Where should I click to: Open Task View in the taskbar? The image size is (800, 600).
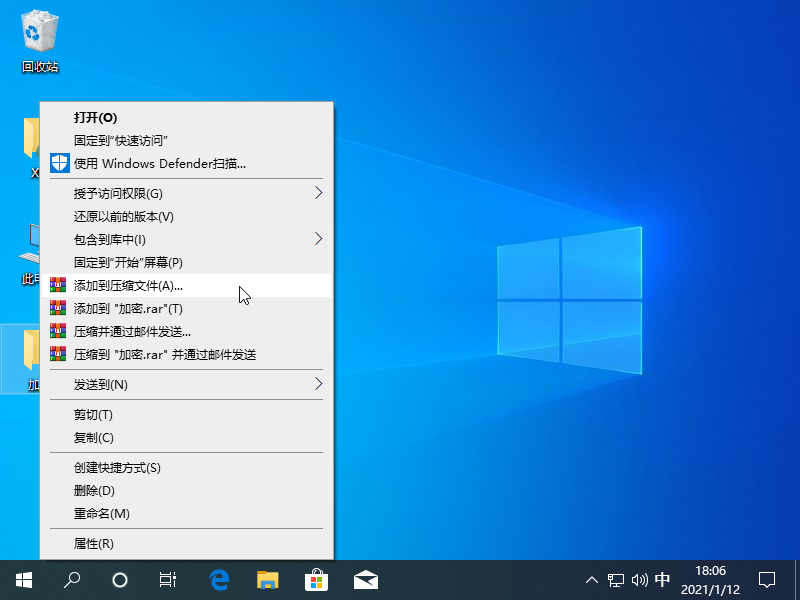tap(168, 579)
